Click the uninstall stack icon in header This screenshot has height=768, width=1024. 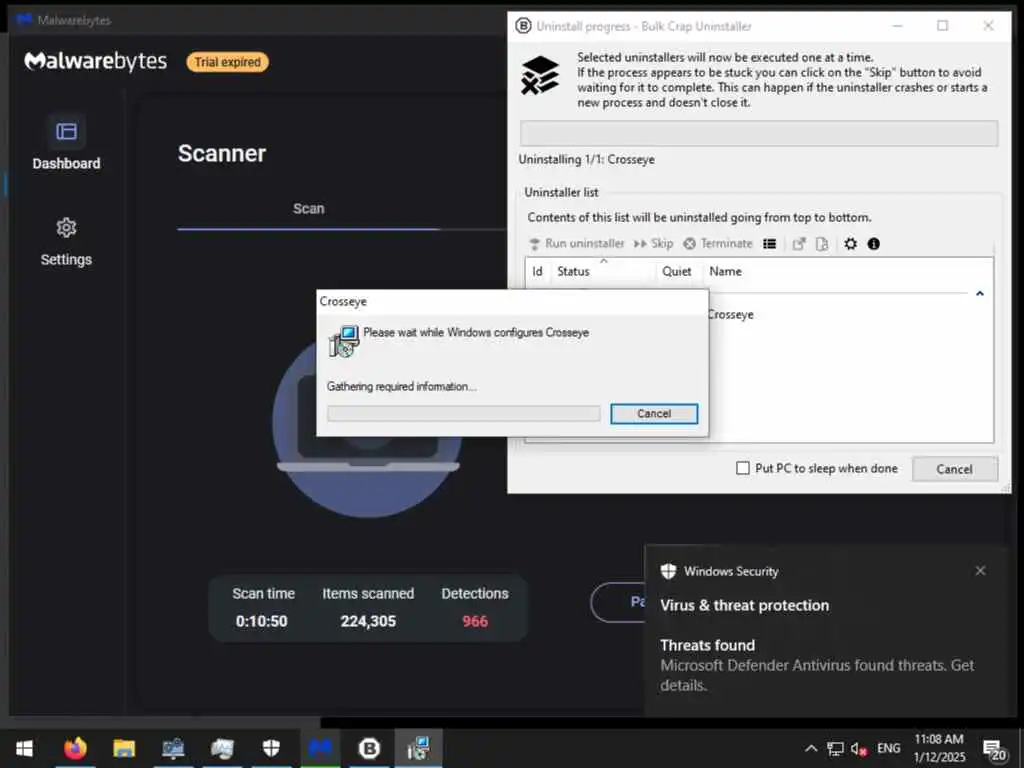click(540, 76)
